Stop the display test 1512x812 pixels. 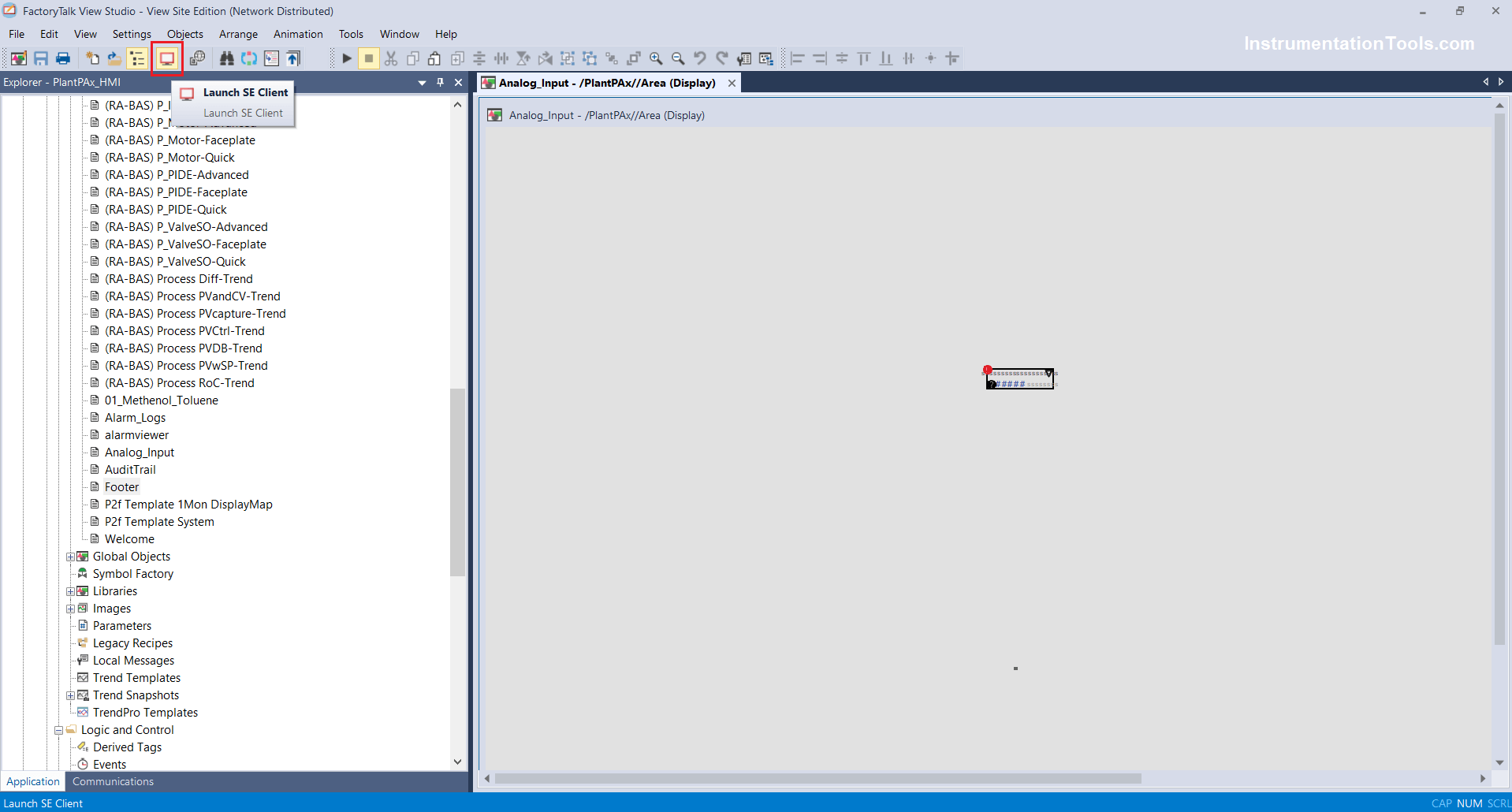pyautogui.click(x=369, y=58)
